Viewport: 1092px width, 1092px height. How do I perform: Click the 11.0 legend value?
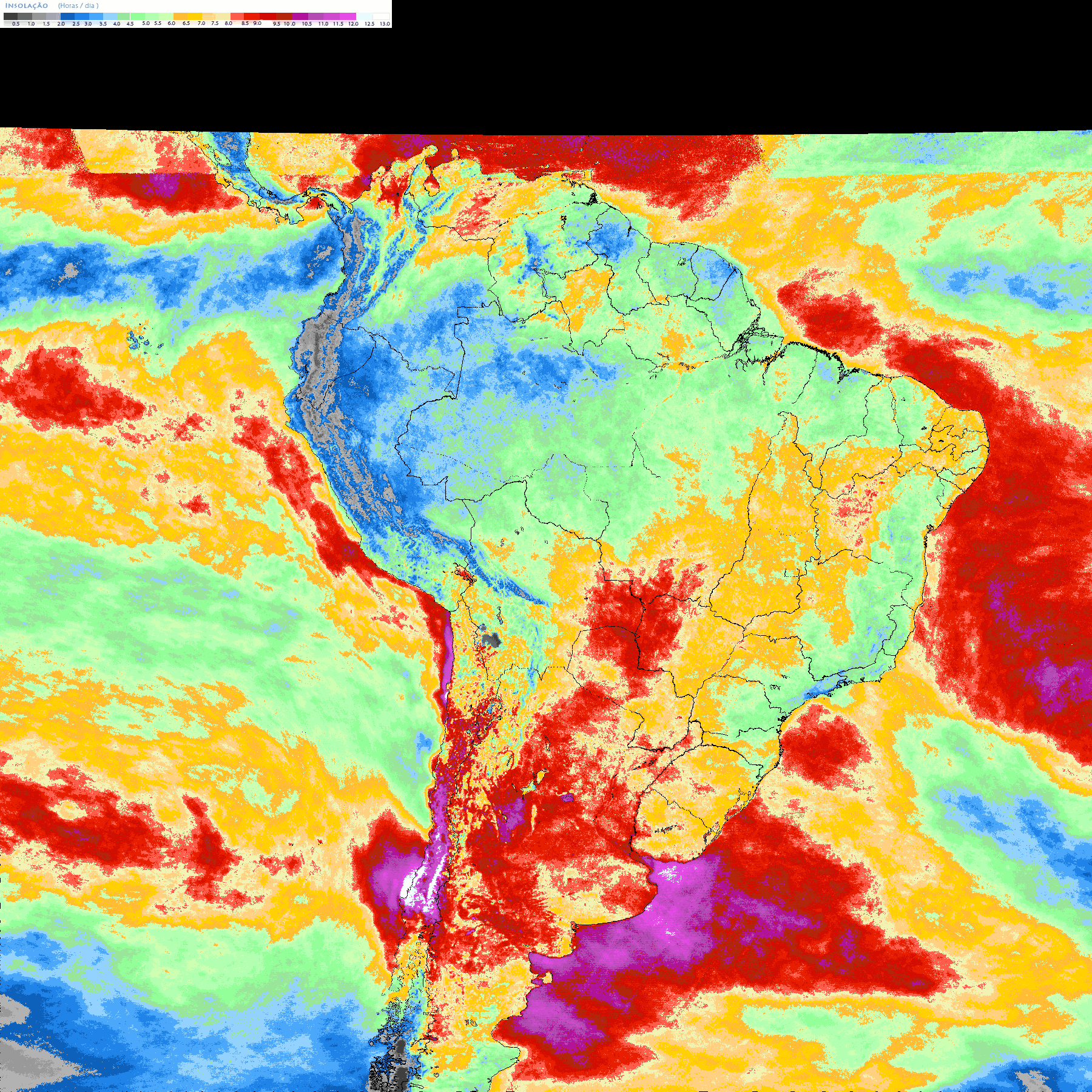[x=323, y=24]
